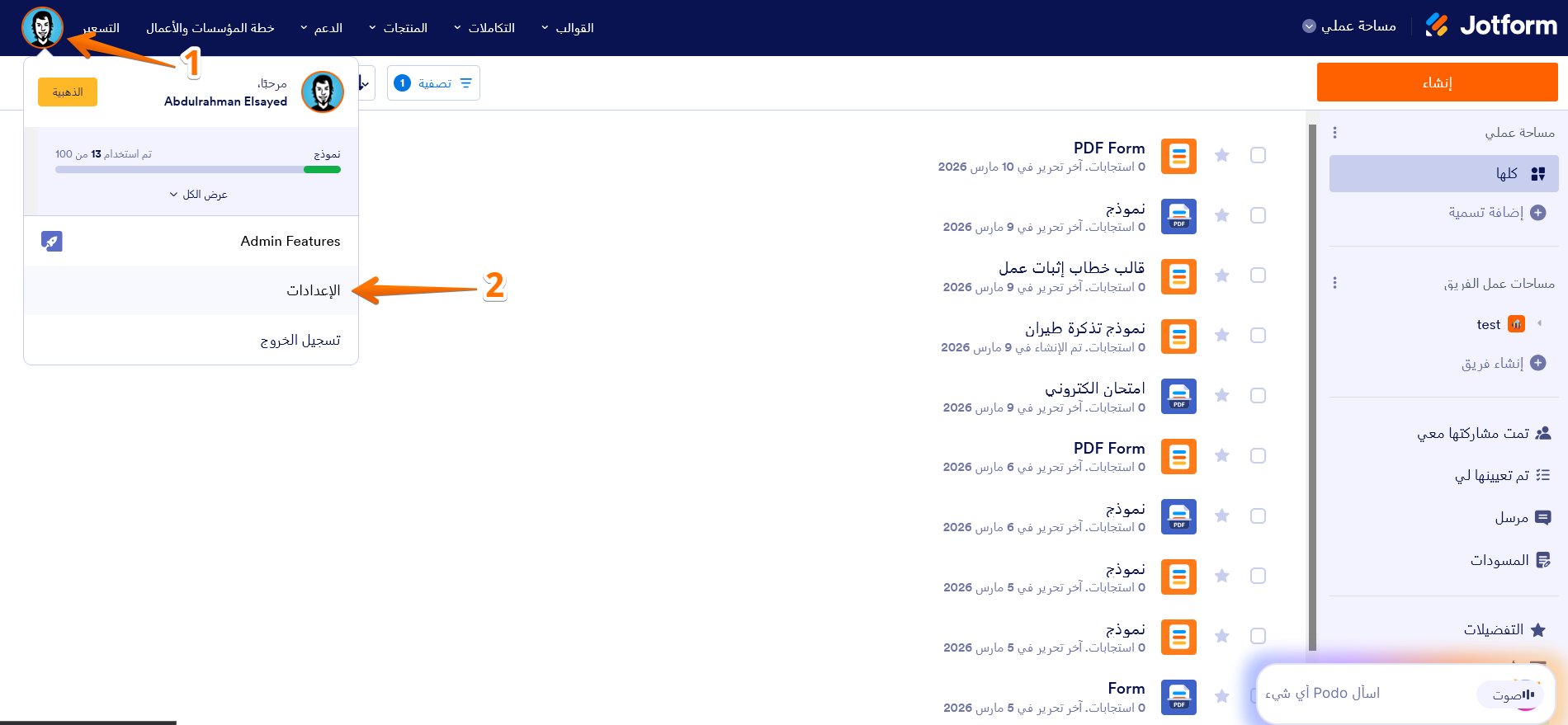Star the PDF Form dated 6 مارس

coord(1222,455)
